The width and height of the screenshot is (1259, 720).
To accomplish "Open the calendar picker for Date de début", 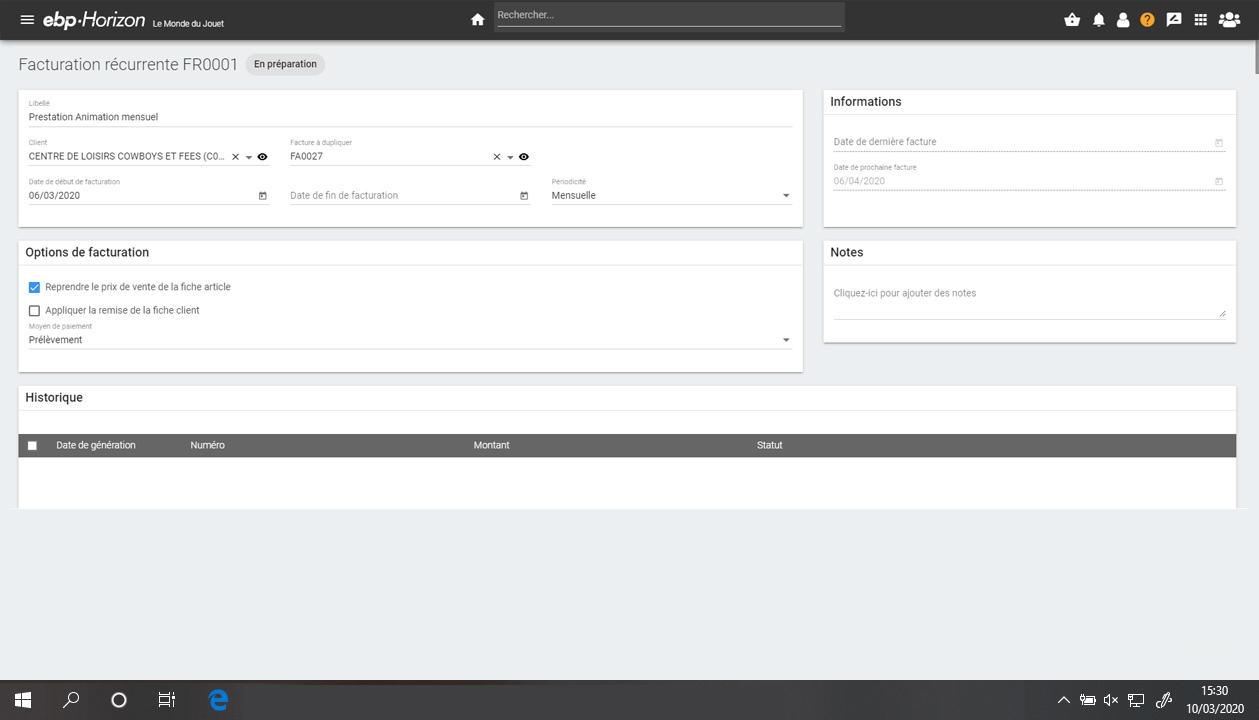I will (262, 195).
